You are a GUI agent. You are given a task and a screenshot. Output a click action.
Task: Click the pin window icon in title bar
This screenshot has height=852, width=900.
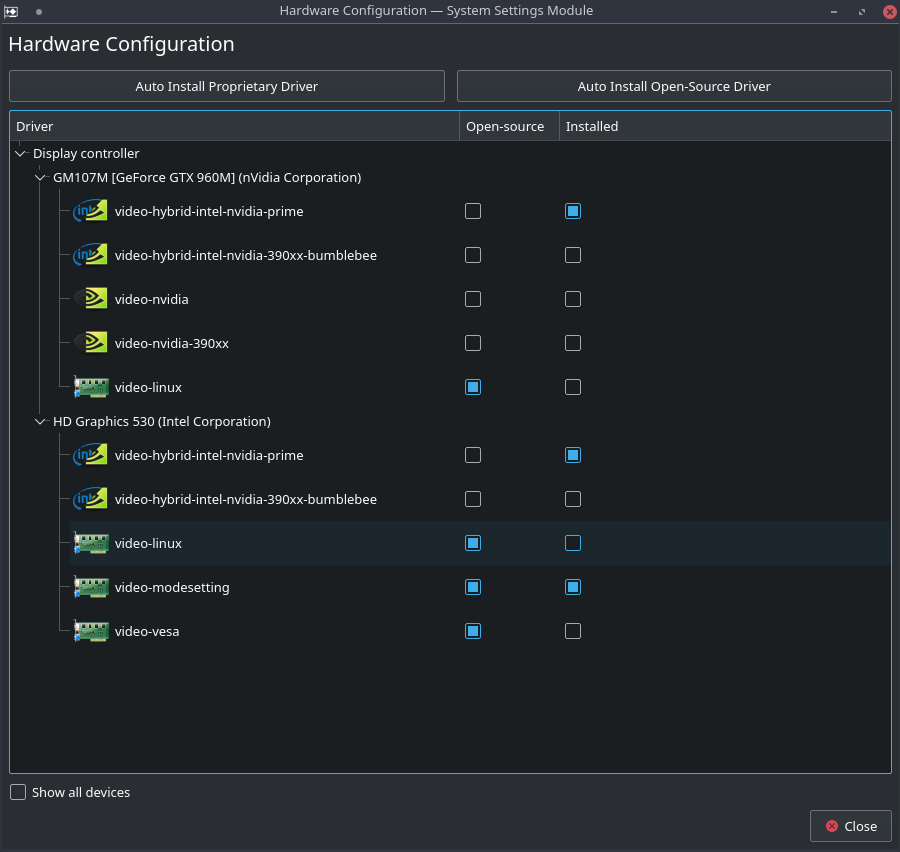tap(38, 11)
